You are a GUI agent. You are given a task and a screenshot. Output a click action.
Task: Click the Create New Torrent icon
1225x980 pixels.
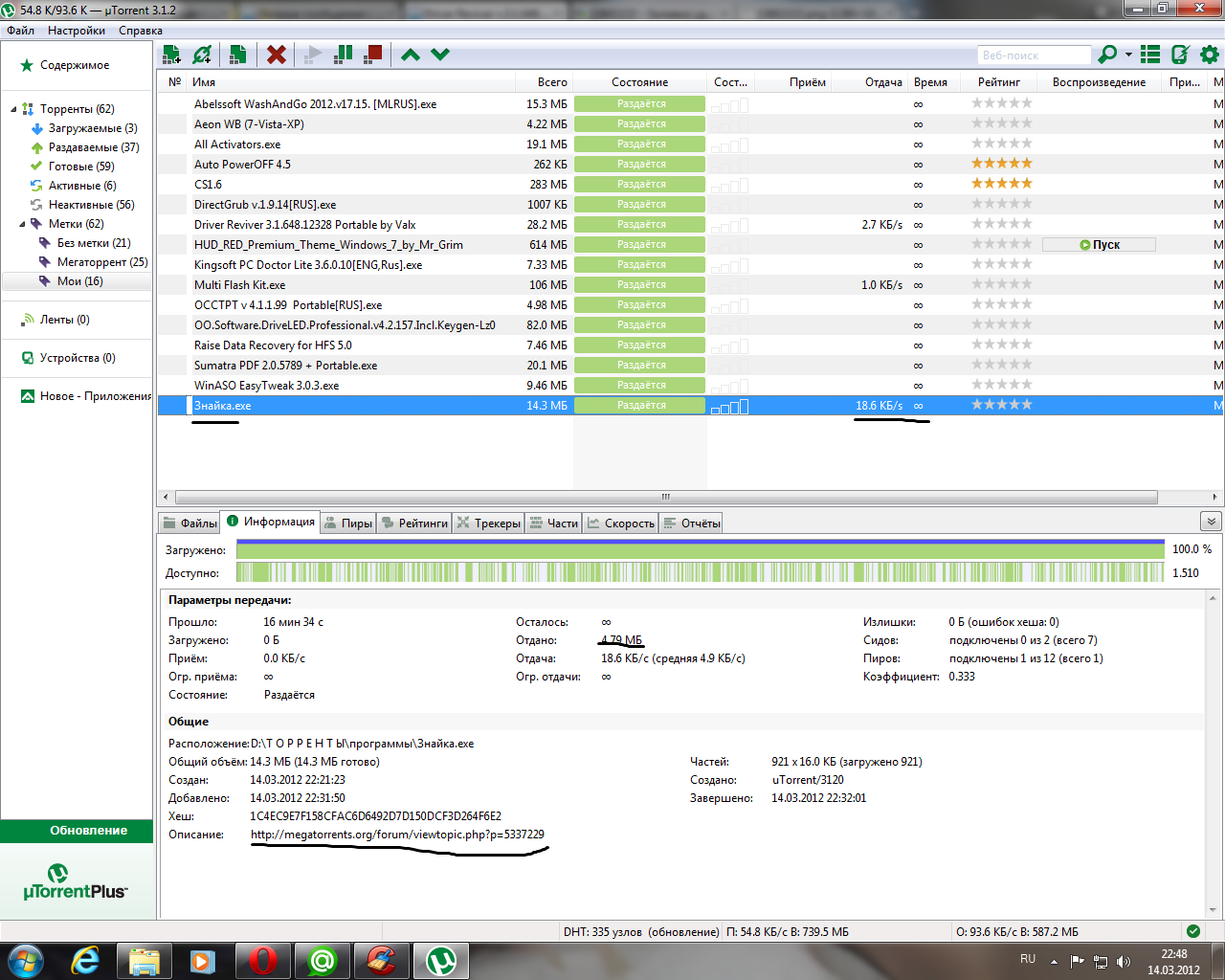pyautogui.click(x=238, y=55)
